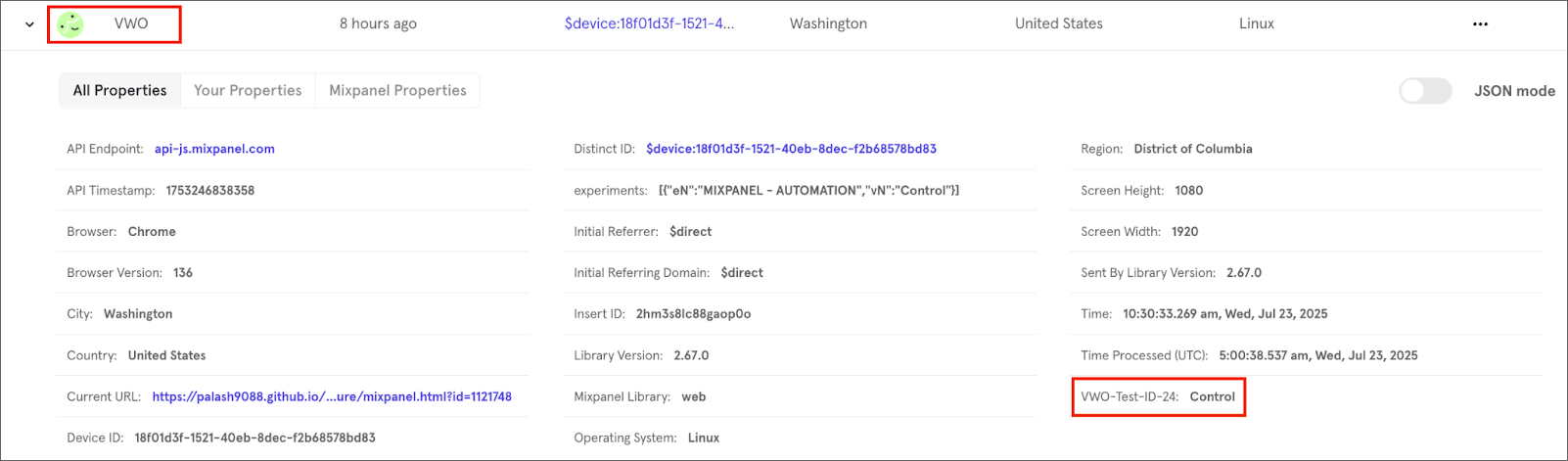Switch to All Properties tab
The height and width of the screenshot is (461, 1568).
119,90
